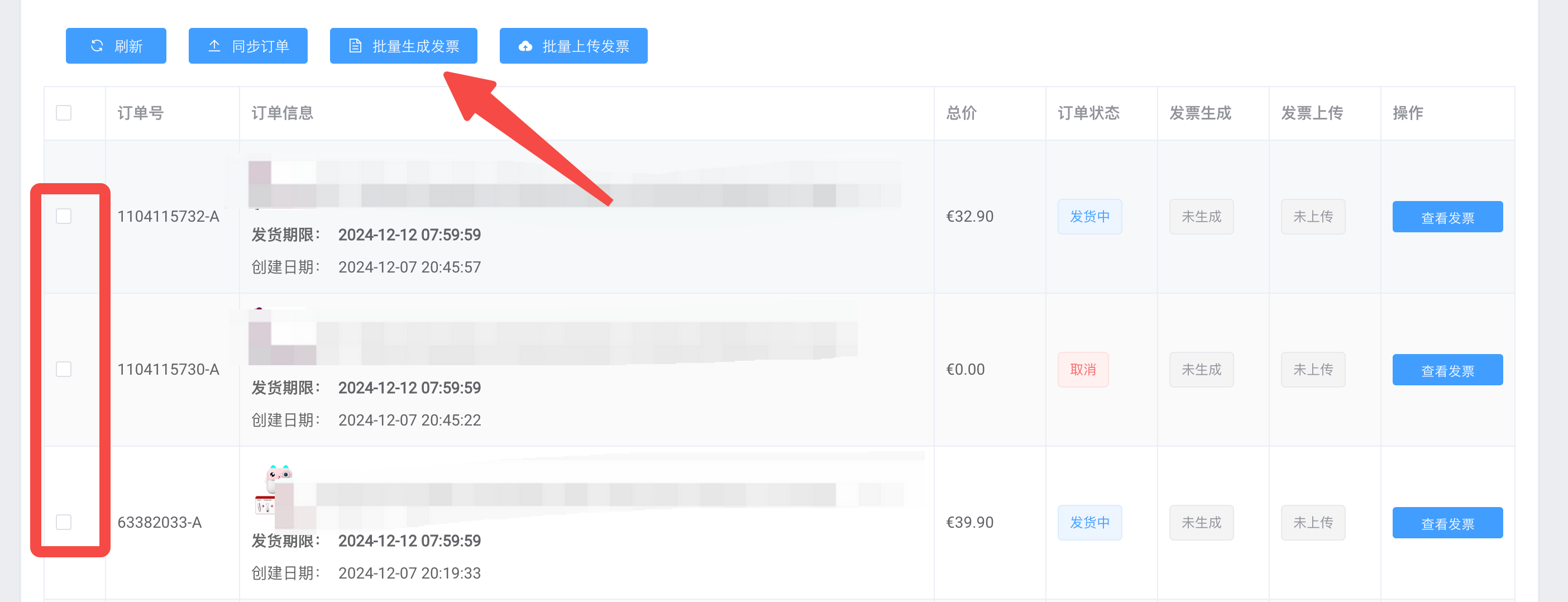
Task: Click the 订单号 column header
Action: (141, 113)
